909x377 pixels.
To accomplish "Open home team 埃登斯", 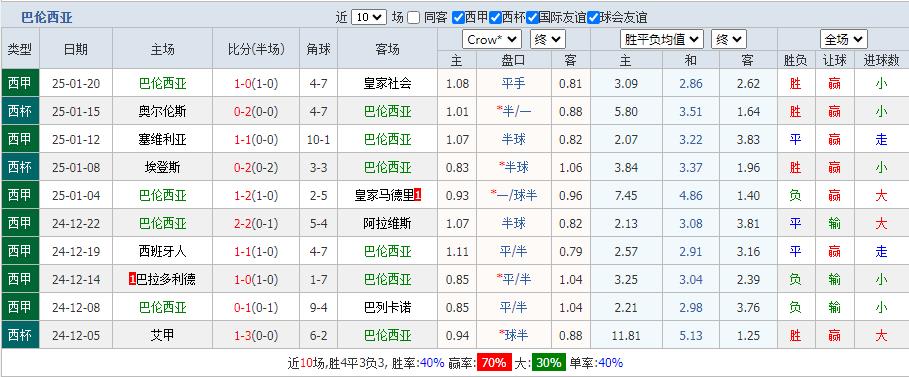I will (x=163, y=168).
